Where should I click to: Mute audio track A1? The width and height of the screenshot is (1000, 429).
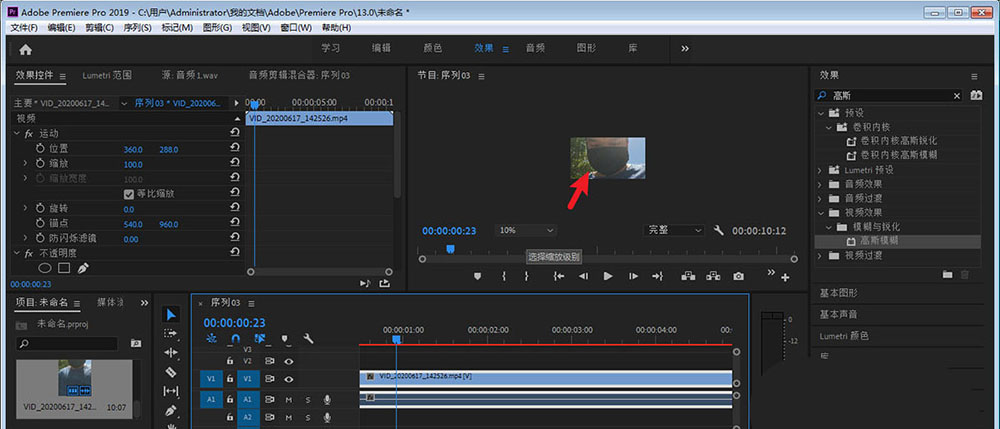[289, 399]
